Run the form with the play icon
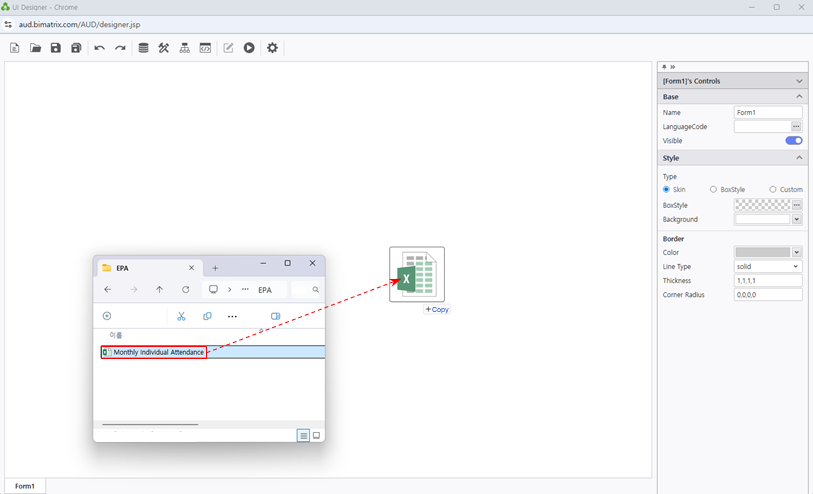 point(249,48)
